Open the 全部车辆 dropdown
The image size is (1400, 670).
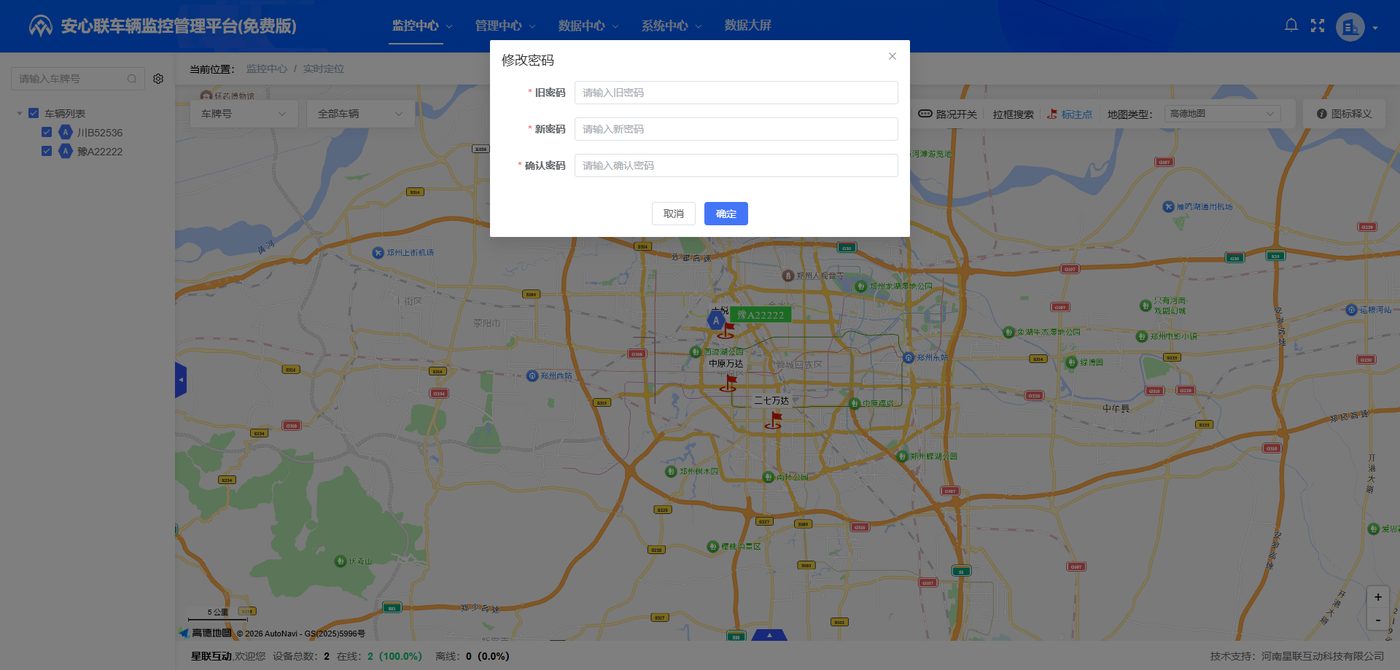[361, 114]
